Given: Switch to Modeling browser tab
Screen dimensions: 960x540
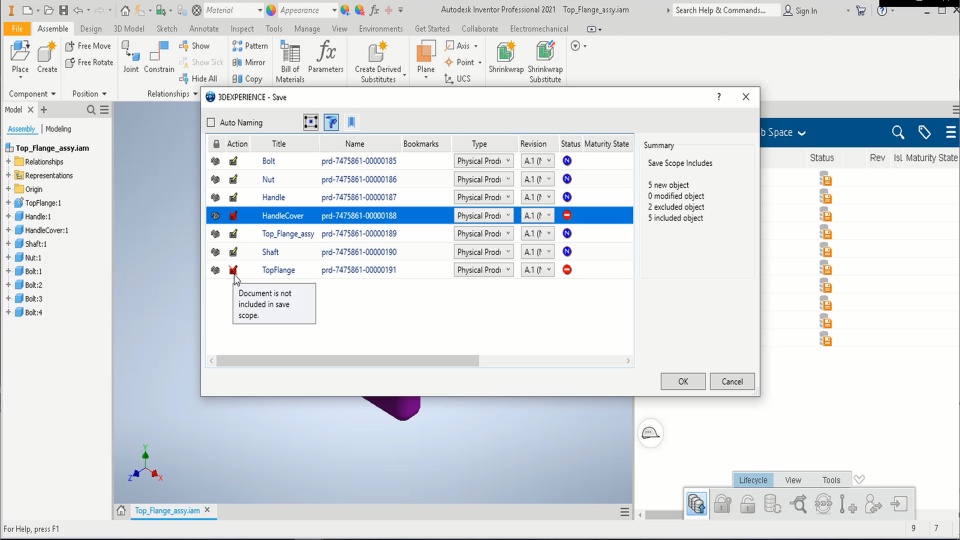Looking at the screenshot, I should (x=58, y=129).
